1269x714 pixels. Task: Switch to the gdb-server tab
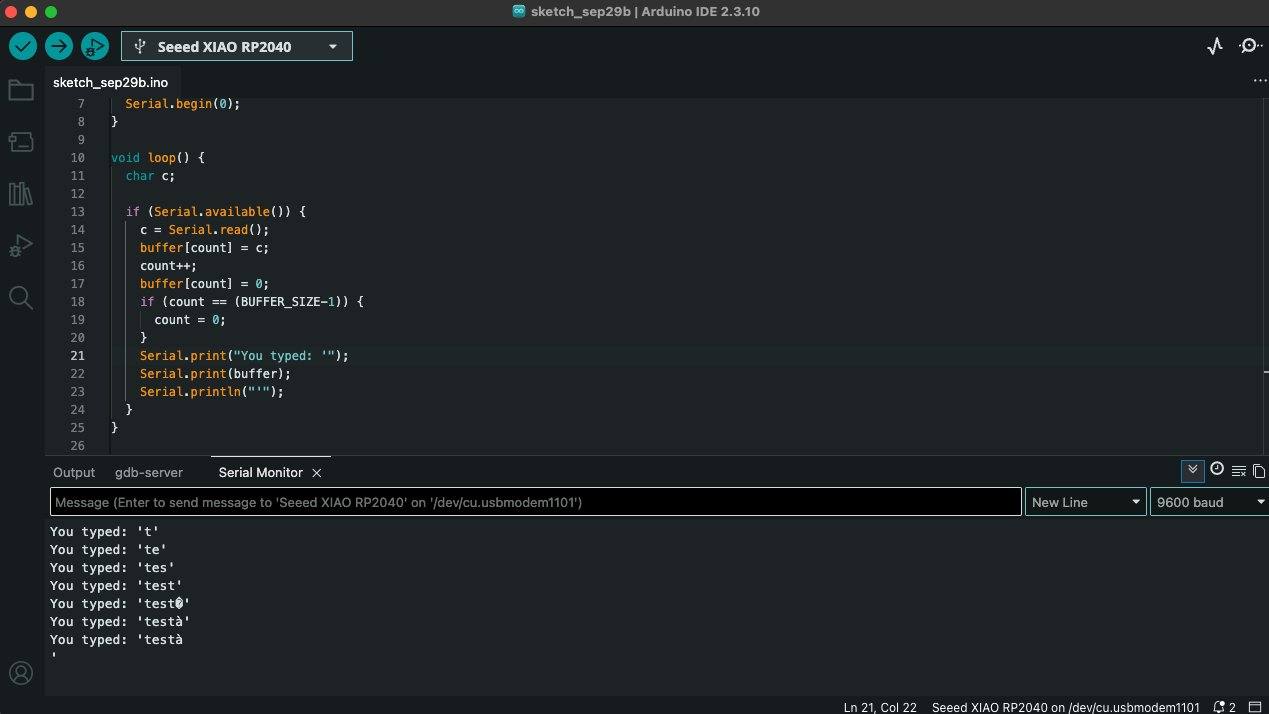coord(149,473)
